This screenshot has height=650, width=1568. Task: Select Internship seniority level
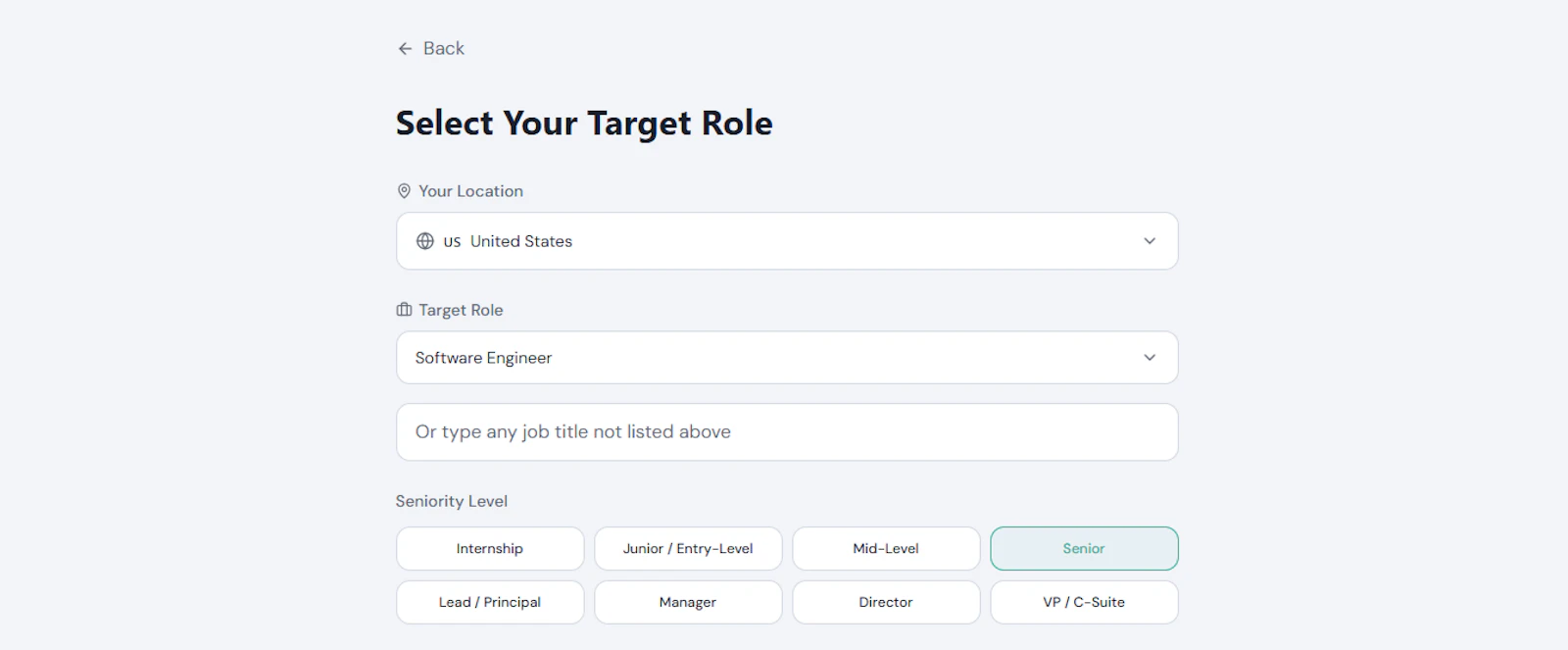point(490,549)
